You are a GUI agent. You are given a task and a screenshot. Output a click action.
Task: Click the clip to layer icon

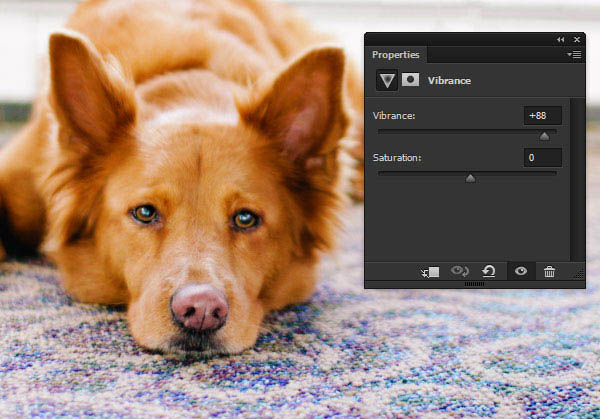tap(430, 272)
